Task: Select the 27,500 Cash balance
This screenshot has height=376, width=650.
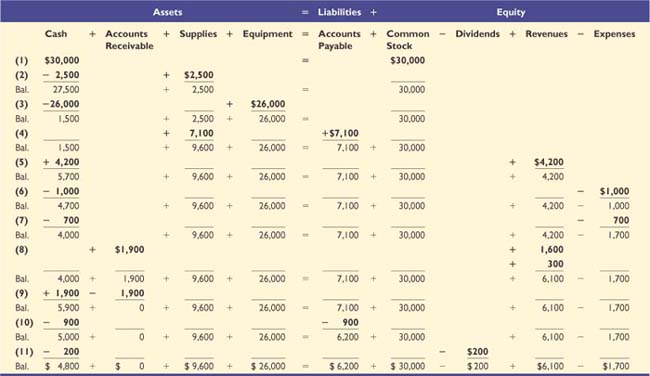Action: (x=66, y=90)
